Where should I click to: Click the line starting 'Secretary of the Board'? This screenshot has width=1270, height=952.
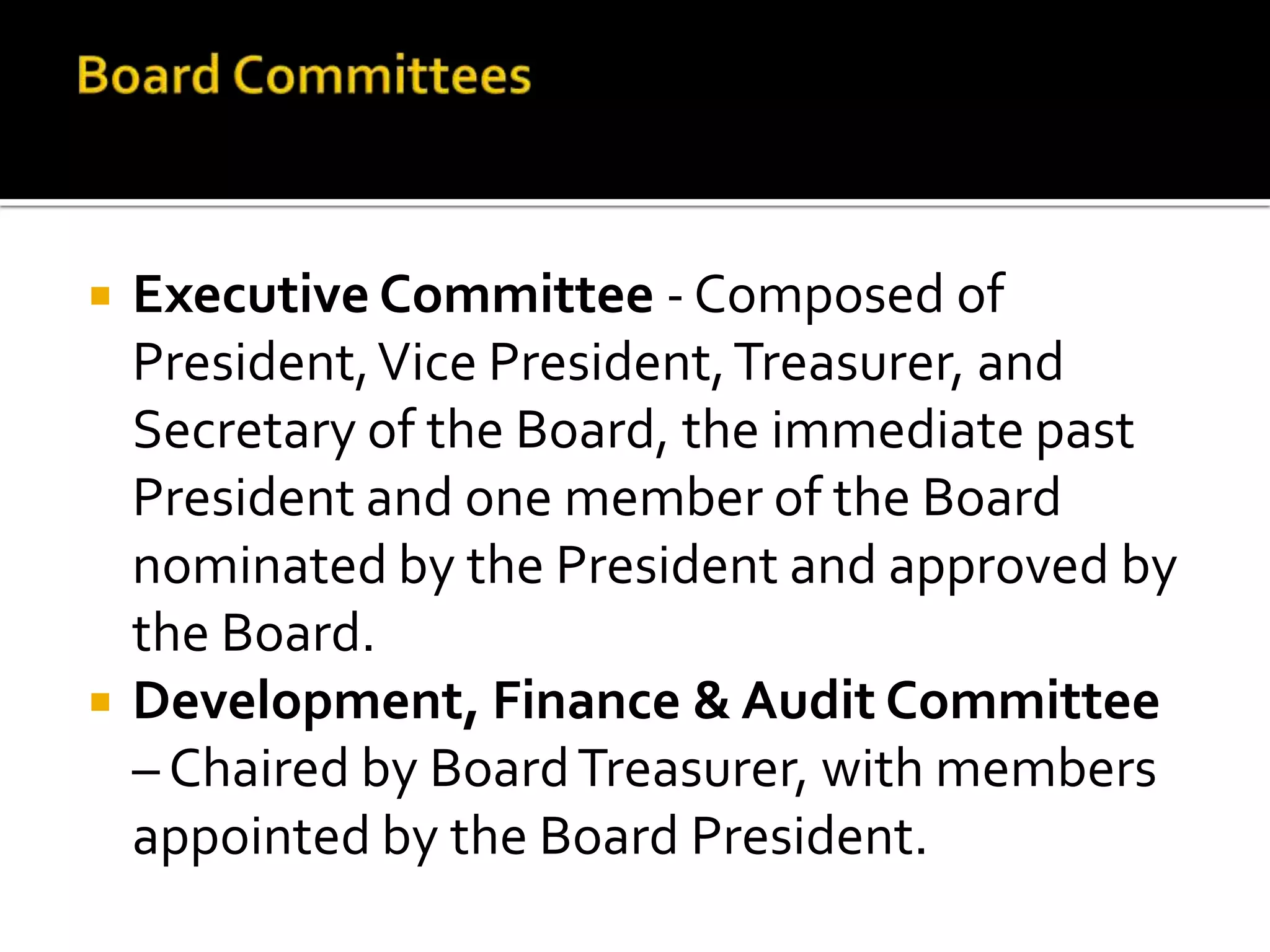pos(634,432)
